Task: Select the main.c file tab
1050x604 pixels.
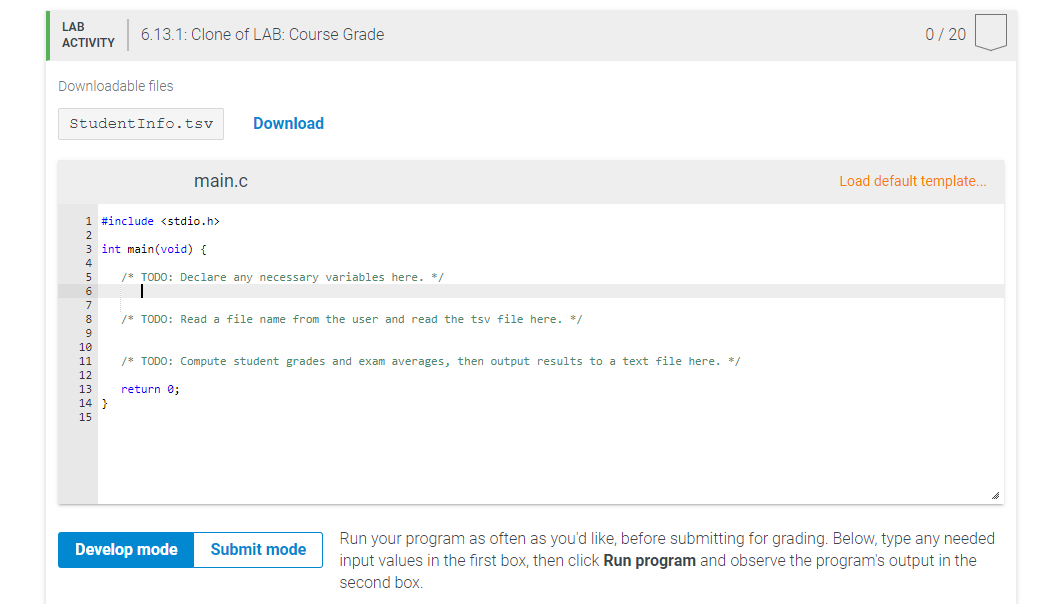Action: (x=221, y=181)
